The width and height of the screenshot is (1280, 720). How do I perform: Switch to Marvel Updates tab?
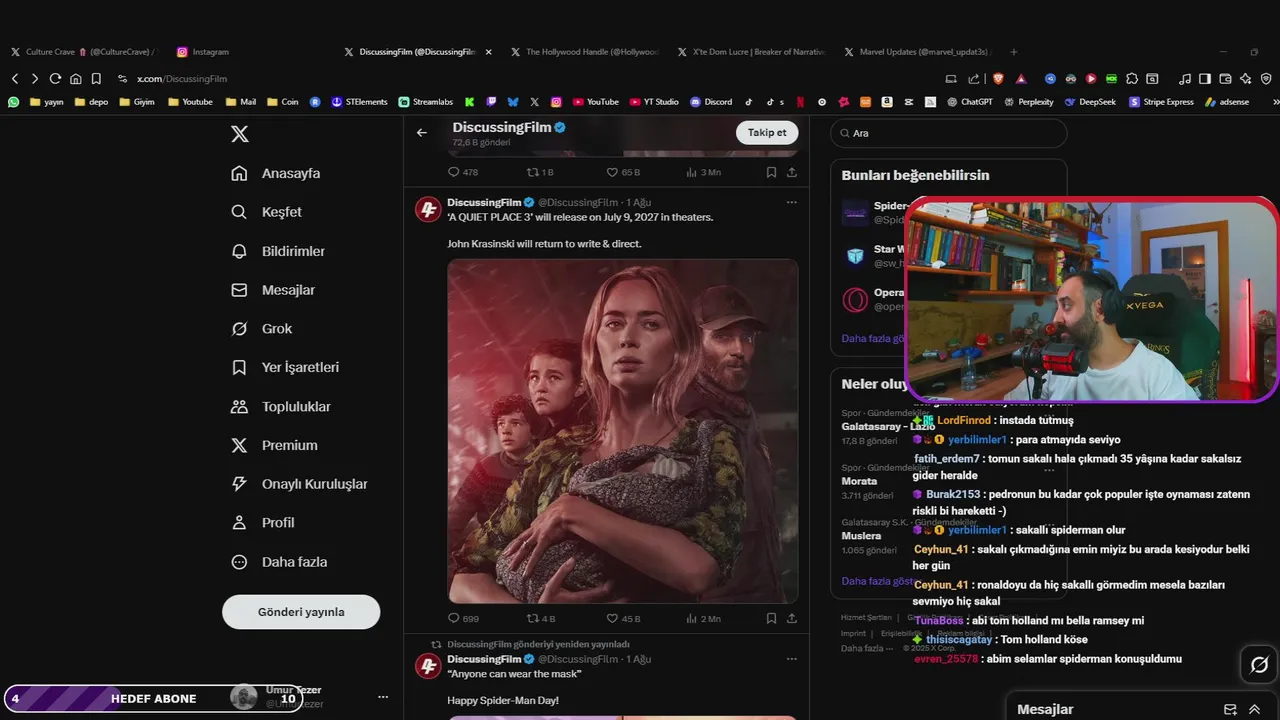[918, 52]
